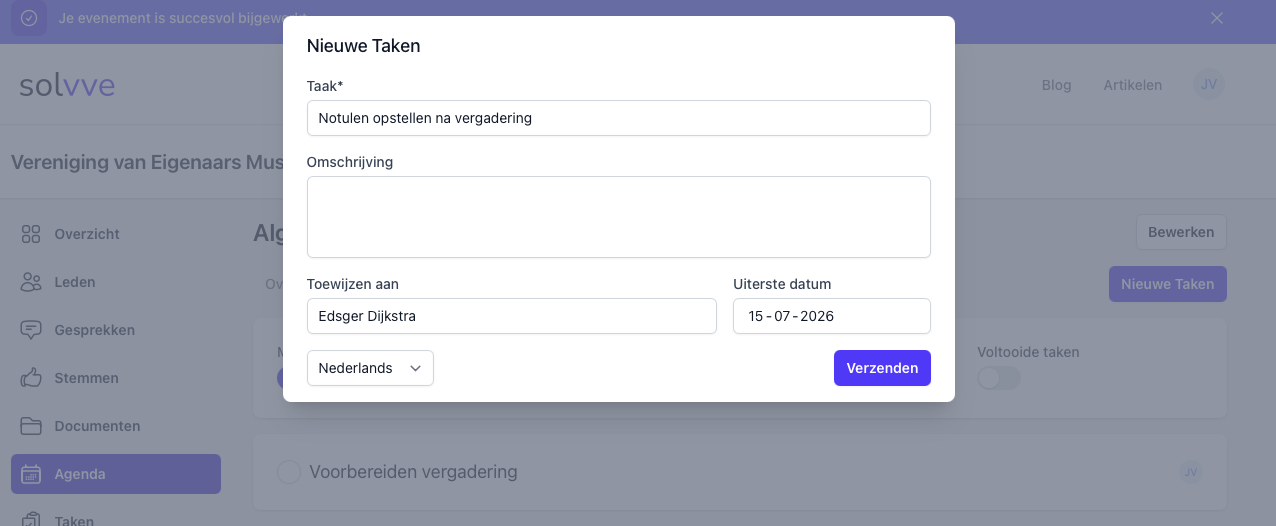The width and height of the screenshot is (1276, 526).
Task: Go to the Blog menu item
Action: (x=1056, y=85)
